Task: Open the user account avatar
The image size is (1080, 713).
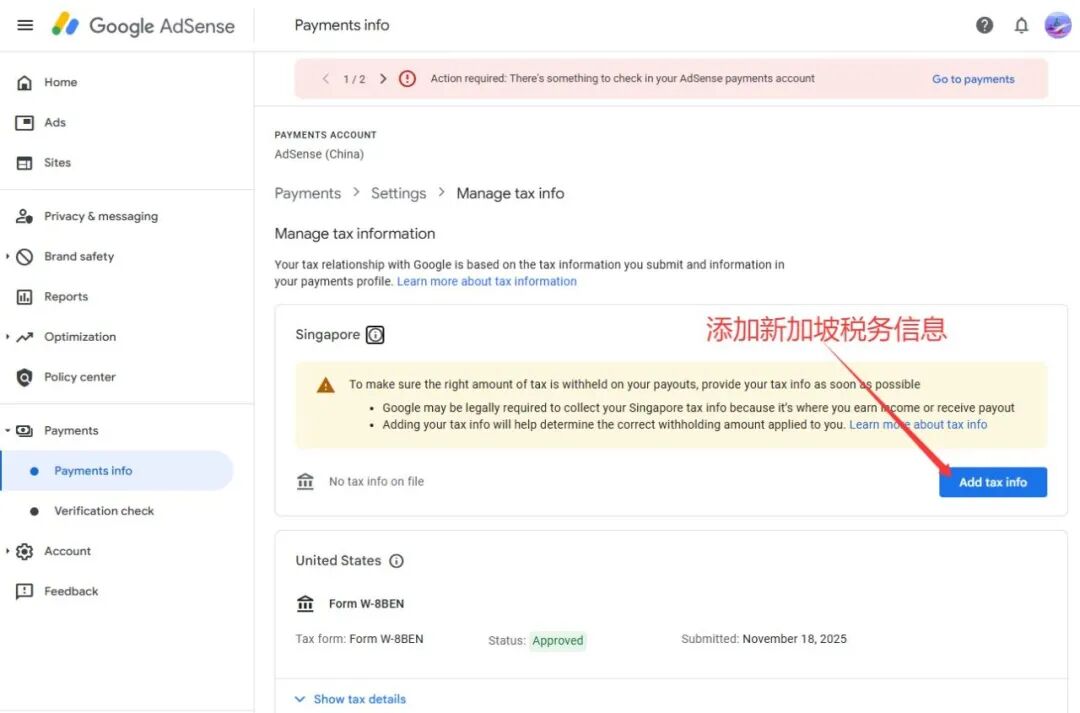Action: [x=1057, y=25]
